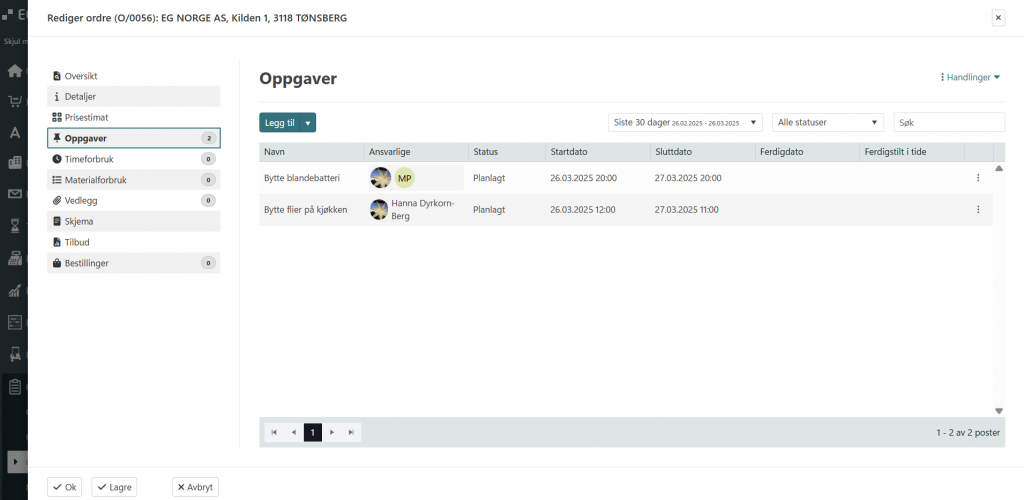Go to previous page in pagination

click(293, 432)
